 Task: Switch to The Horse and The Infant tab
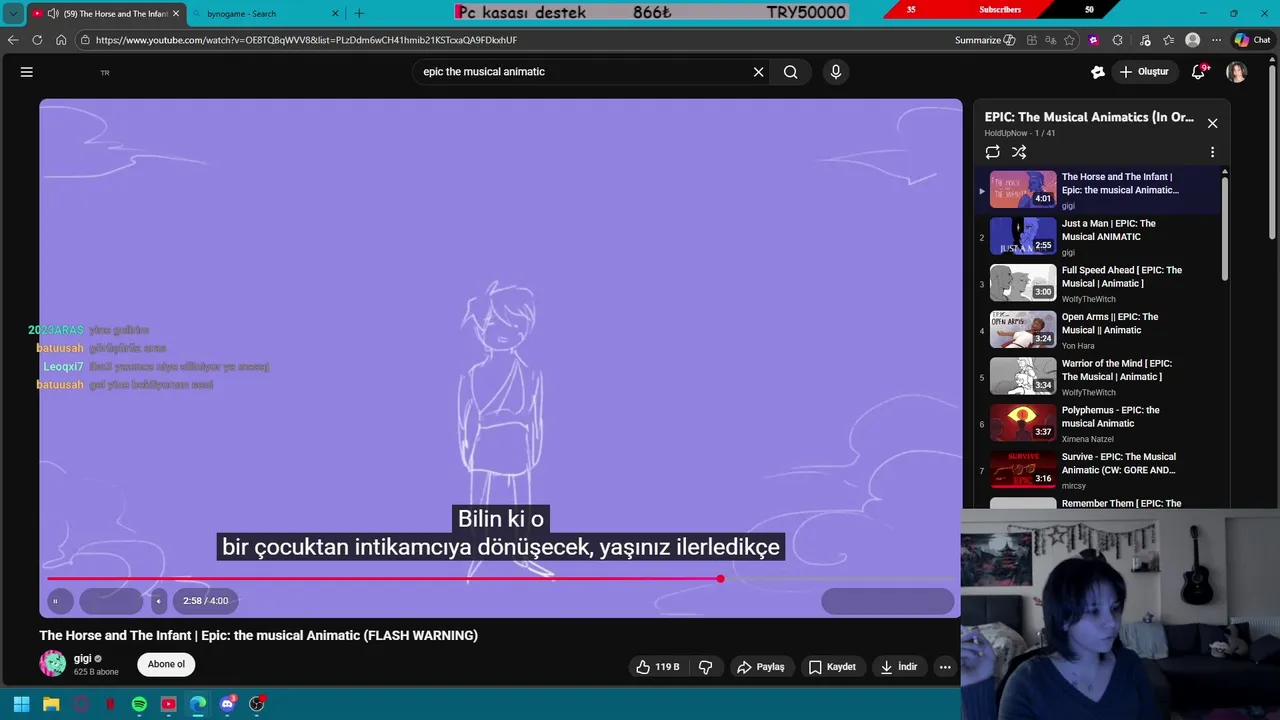(106, 14)
